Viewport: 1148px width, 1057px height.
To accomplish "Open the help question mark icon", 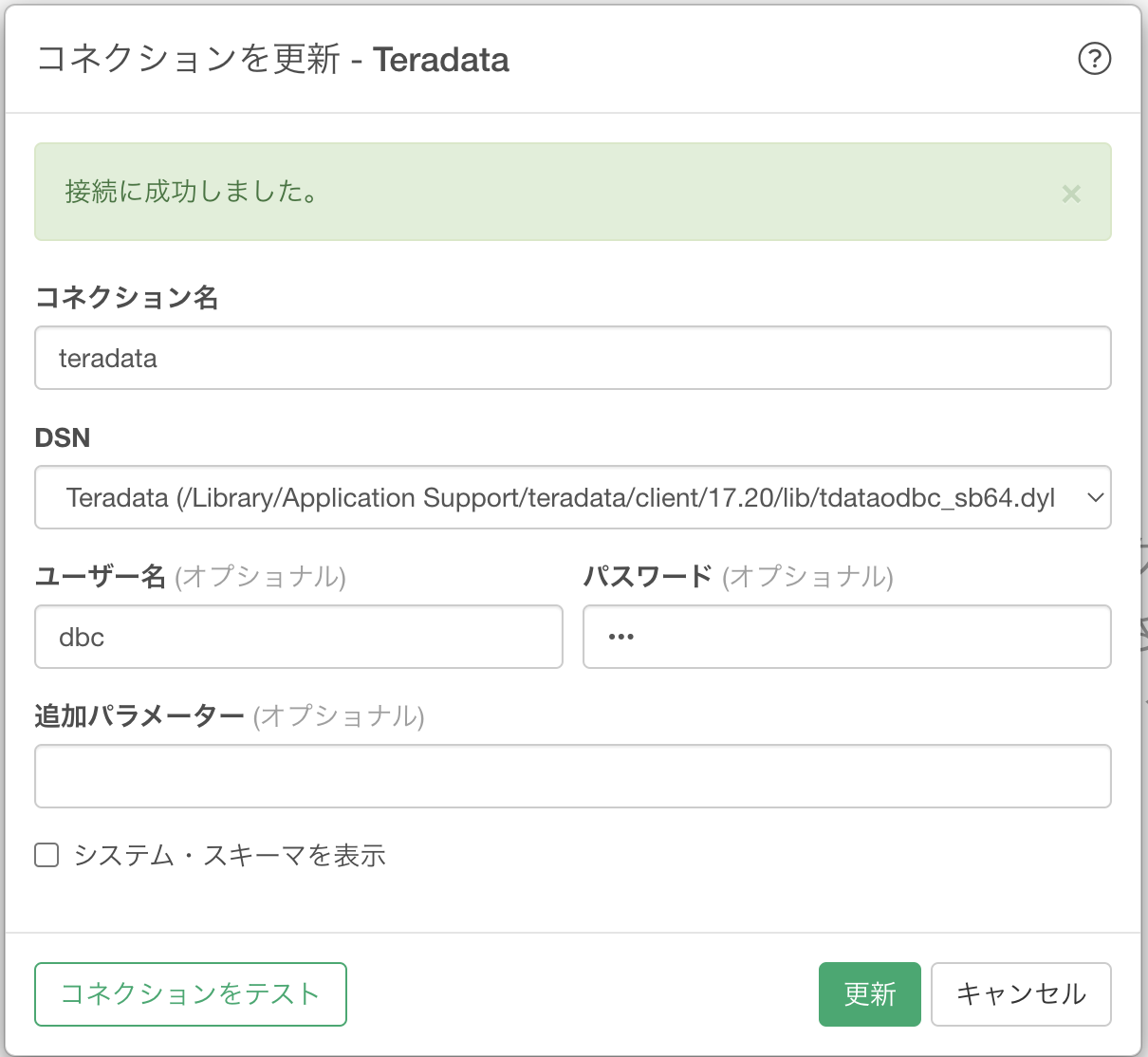I will 1094,59.
